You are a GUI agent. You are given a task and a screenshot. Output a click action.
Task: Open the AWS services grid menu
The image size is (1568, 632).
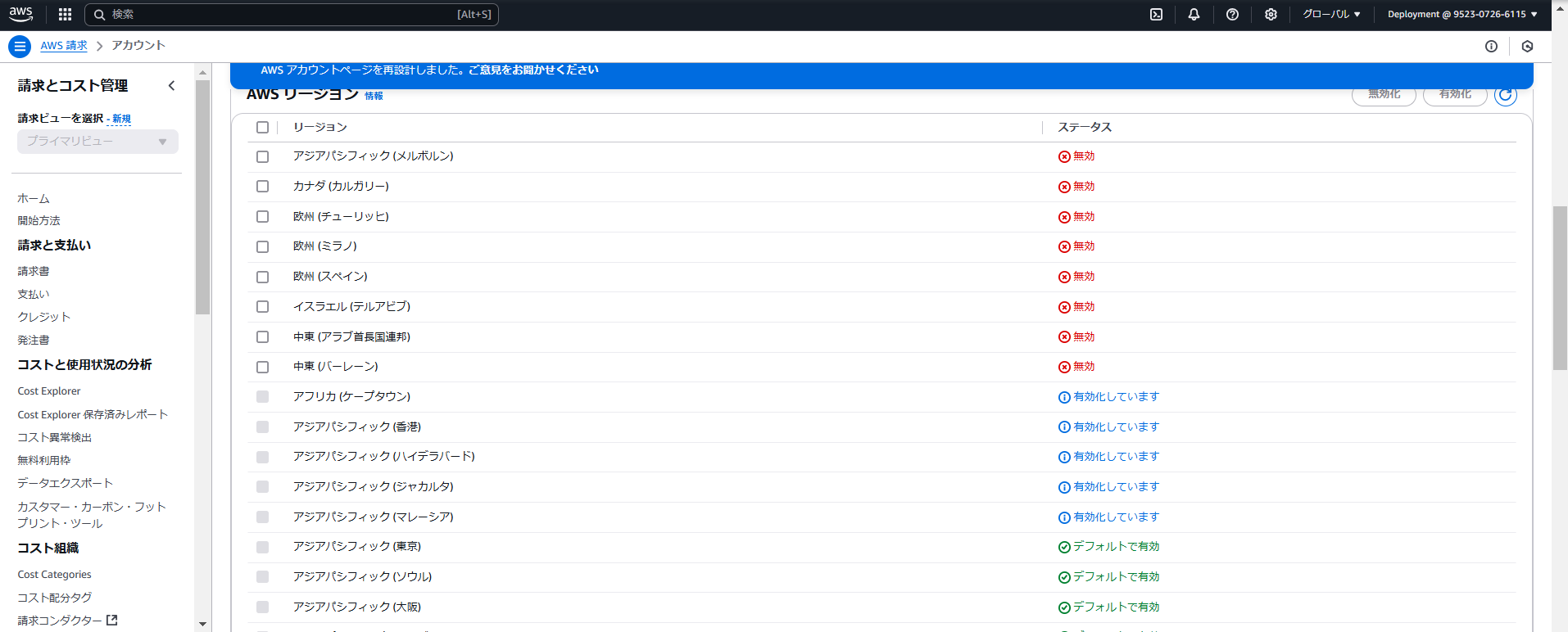pyautogui.click(x=66, y=14)
